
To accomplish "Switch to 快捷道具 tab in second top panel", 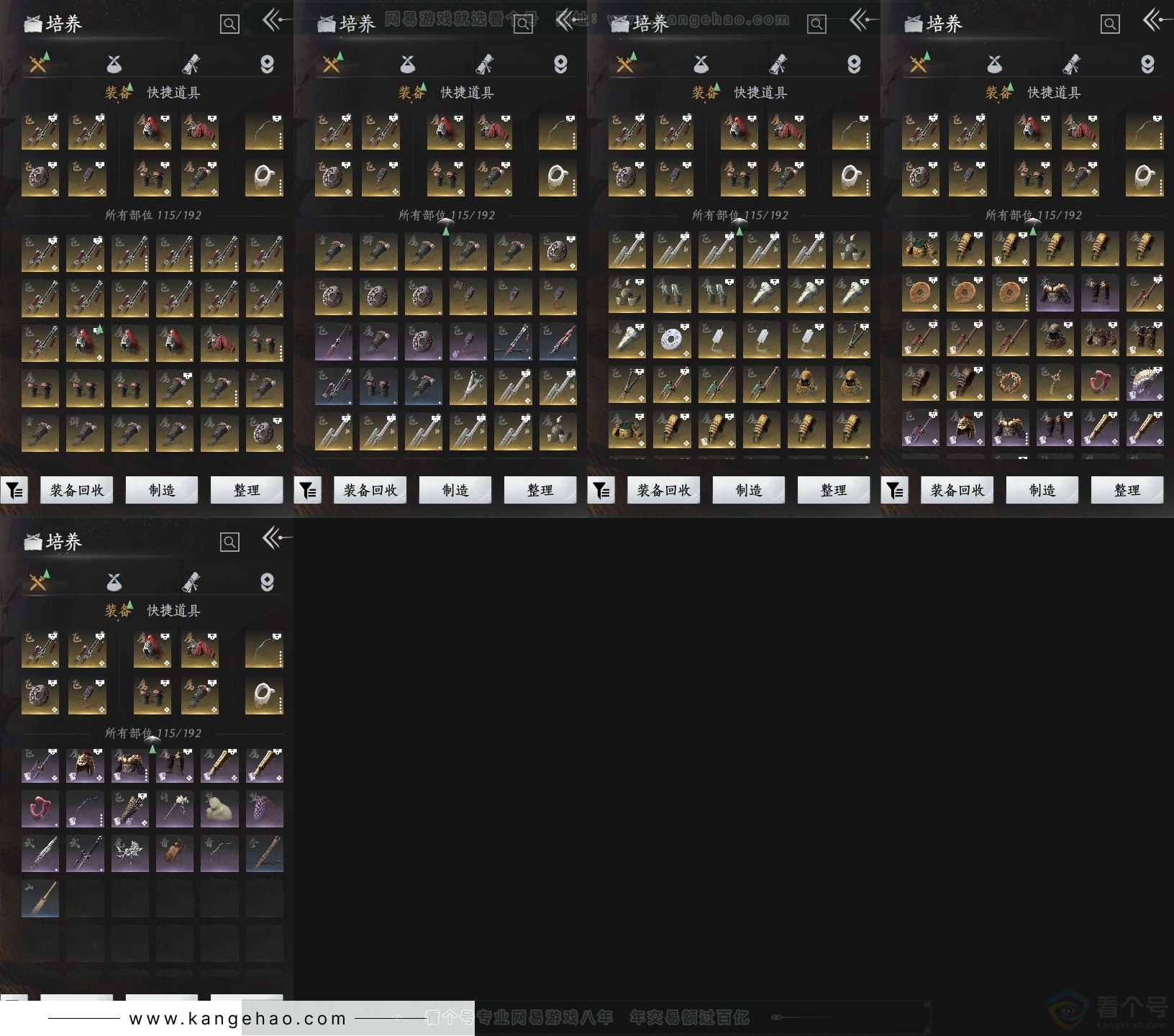I will [467, 93].
